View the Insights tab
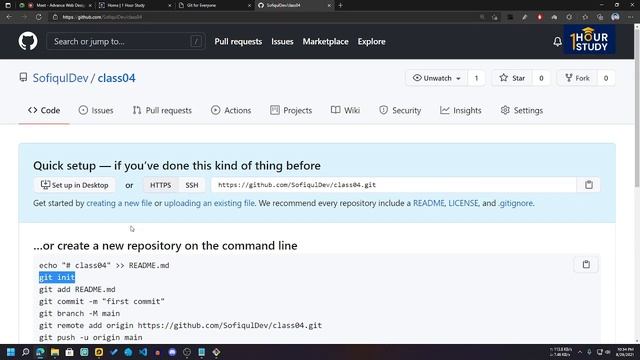This screenshot has height=360, width=640. tap(461, 110)
